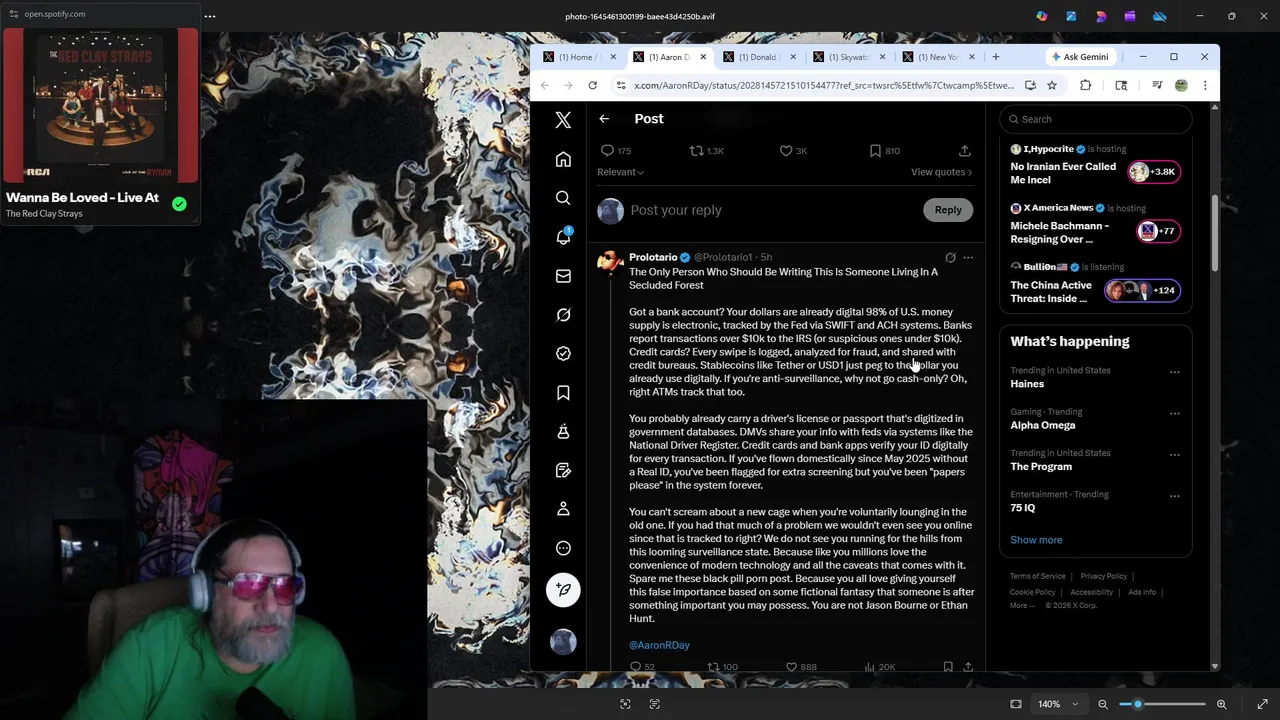Like the main post (3K)
The height and width of the screenshot is (720, 1280).
pos(793,151)
